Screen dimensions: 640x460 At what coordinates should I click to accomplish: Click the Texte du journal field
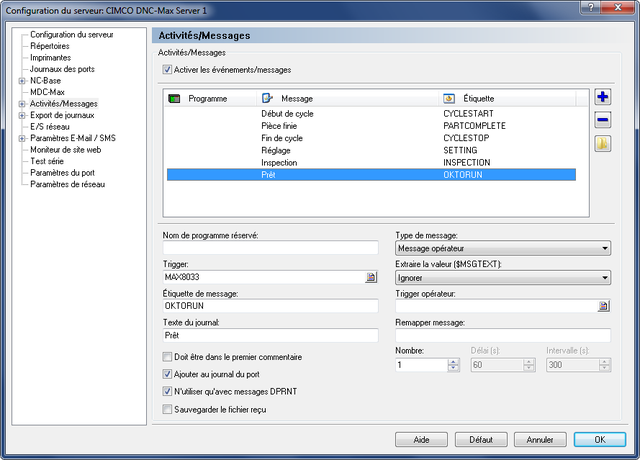coord(271,336)
